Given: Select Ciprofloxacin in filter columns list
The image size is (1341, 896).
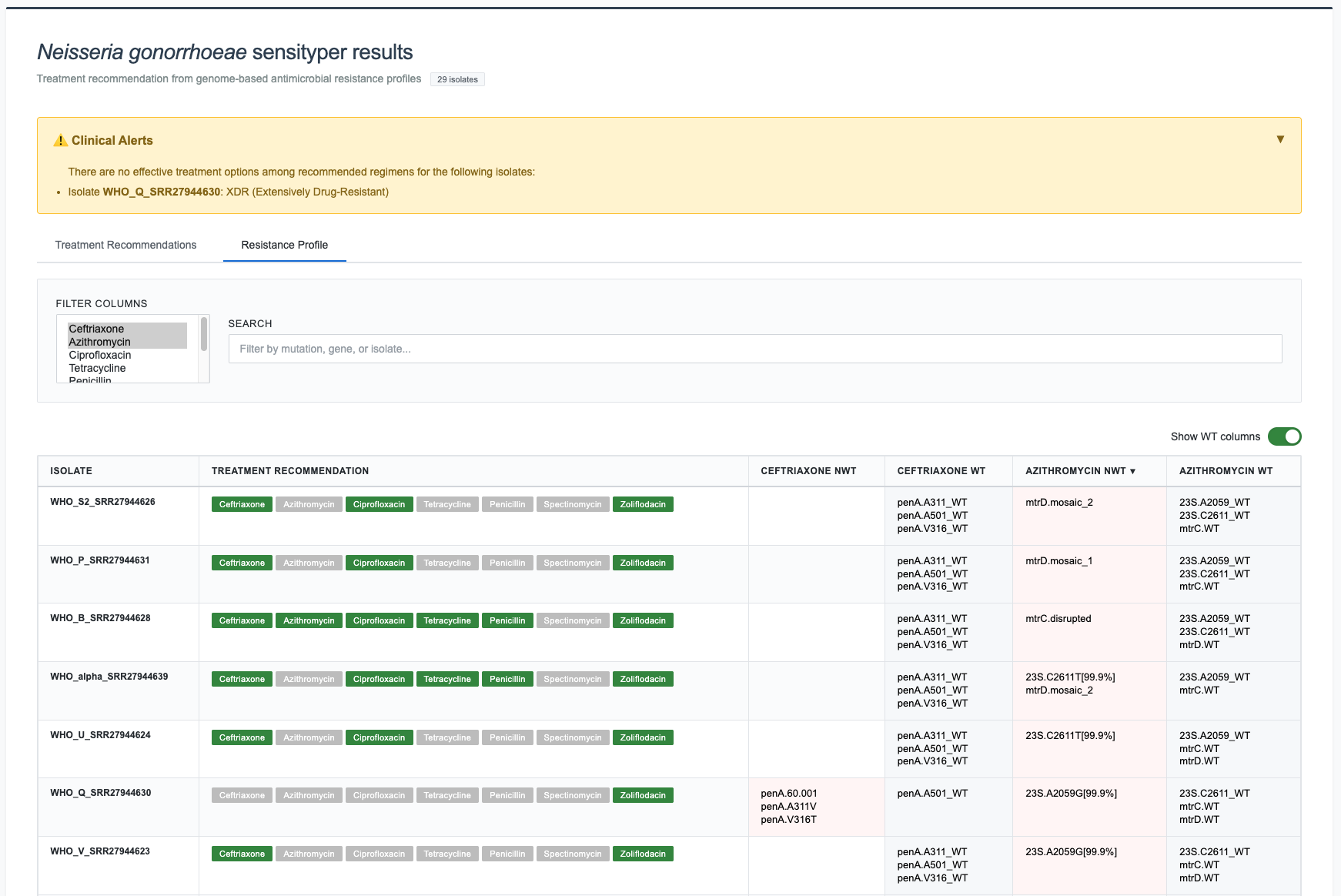Looking at the screenshot, I should point(100,355).
